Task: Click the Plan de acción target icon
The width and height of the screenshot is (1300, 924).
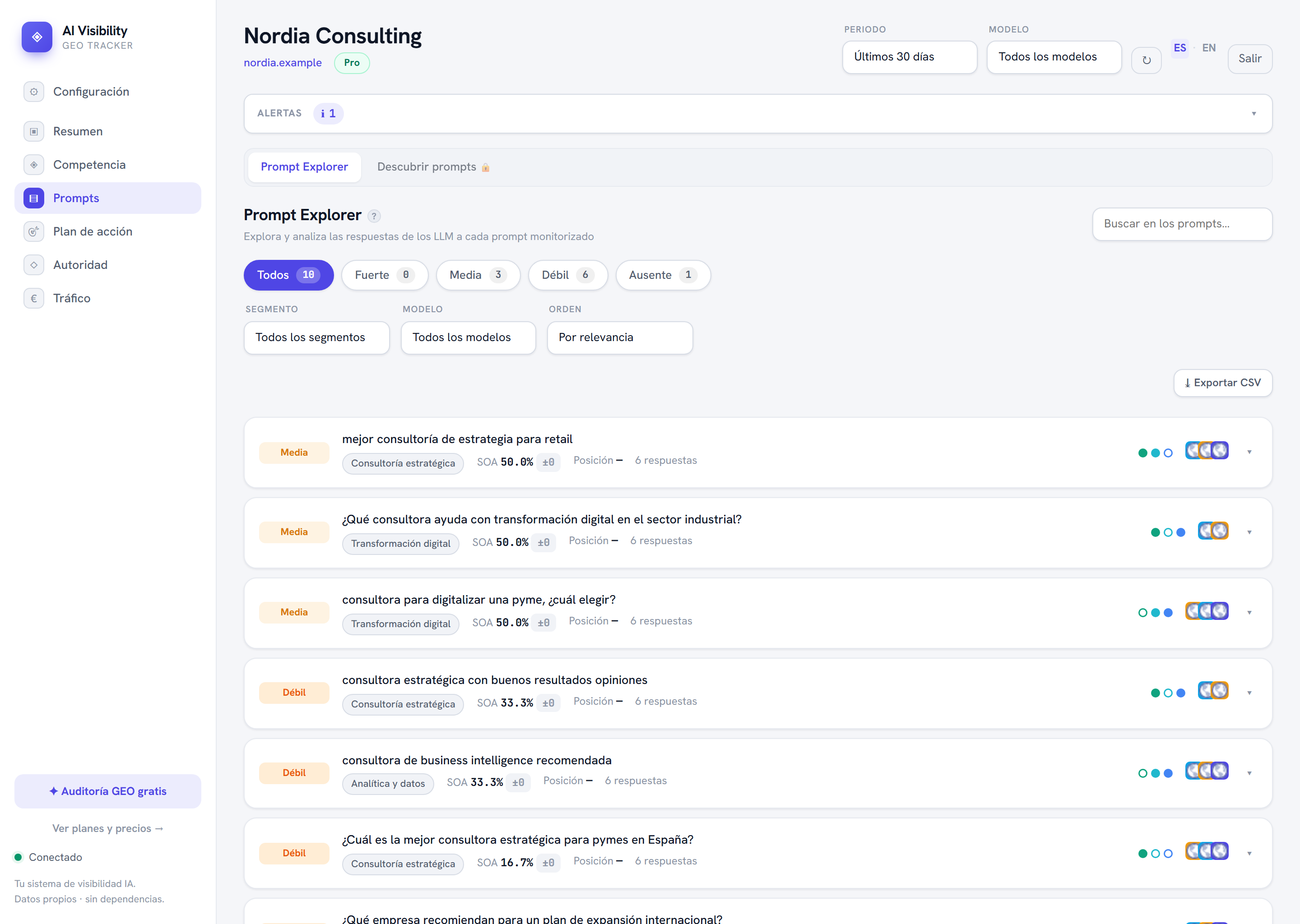Action: [x=33, y=231]
